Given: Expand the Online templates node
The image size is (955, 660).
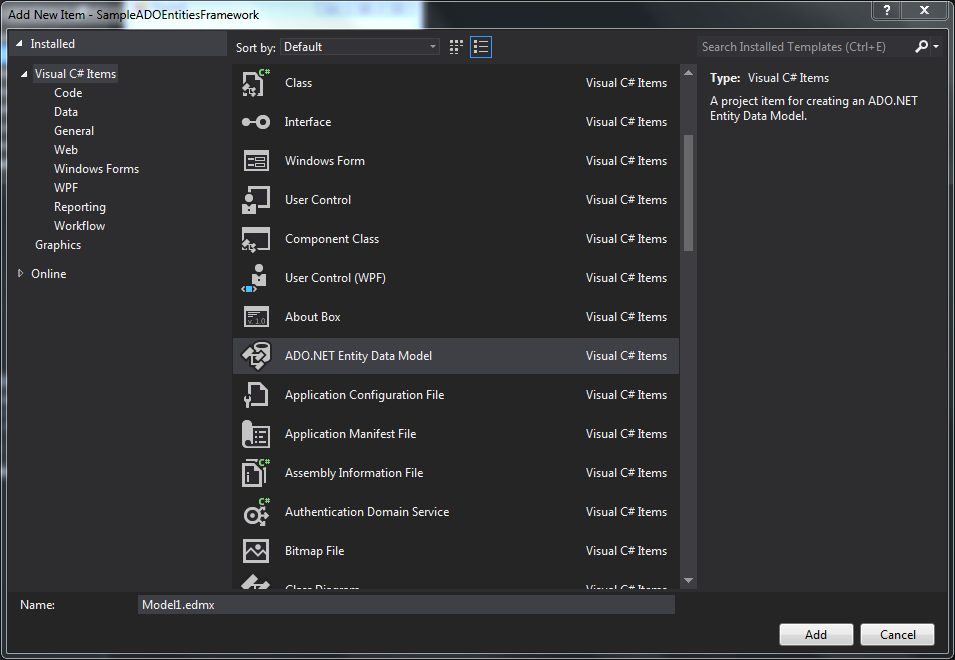Looking at the screenshot, I should 20,273.
